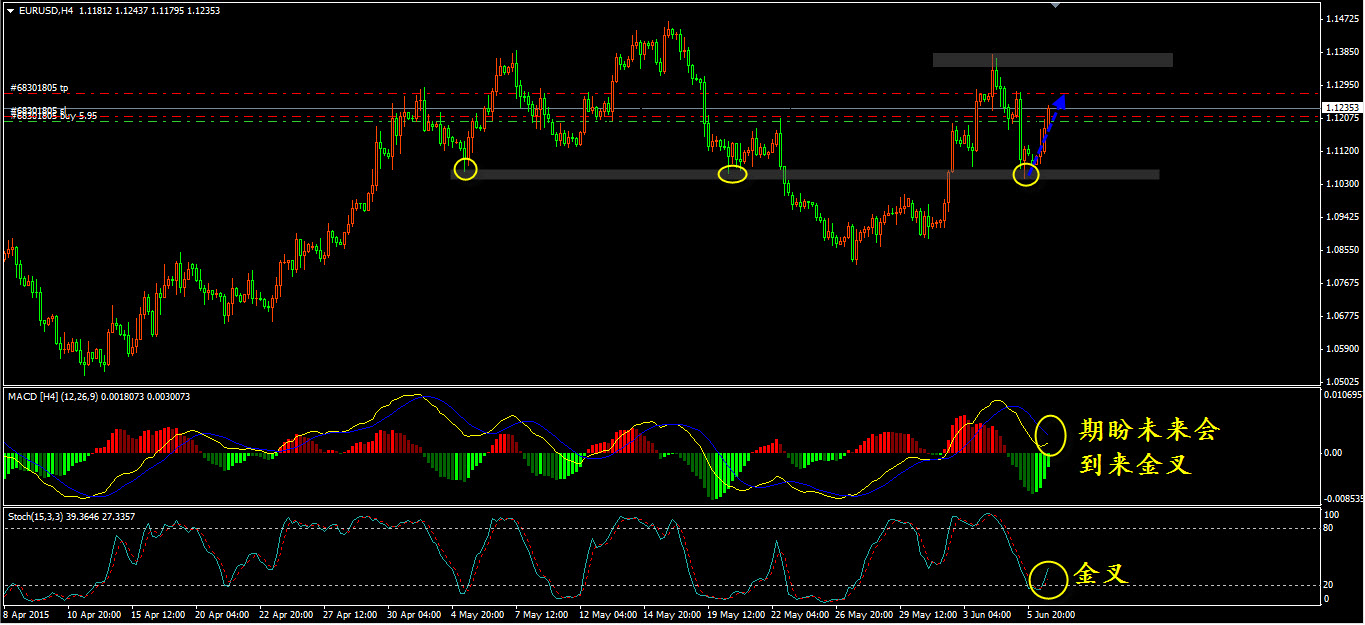
Task: Click price scale value 1.12950
Action: click(x=1342, y=85)
